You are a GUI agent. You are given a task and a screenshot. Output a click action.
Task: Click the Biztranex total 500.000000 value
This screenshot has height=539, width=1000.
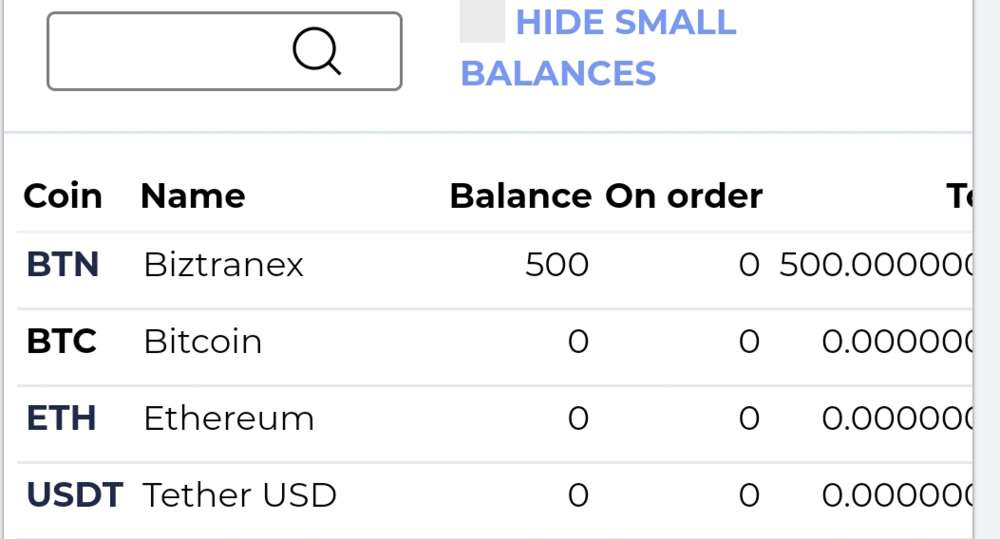[x=875, y=265]
